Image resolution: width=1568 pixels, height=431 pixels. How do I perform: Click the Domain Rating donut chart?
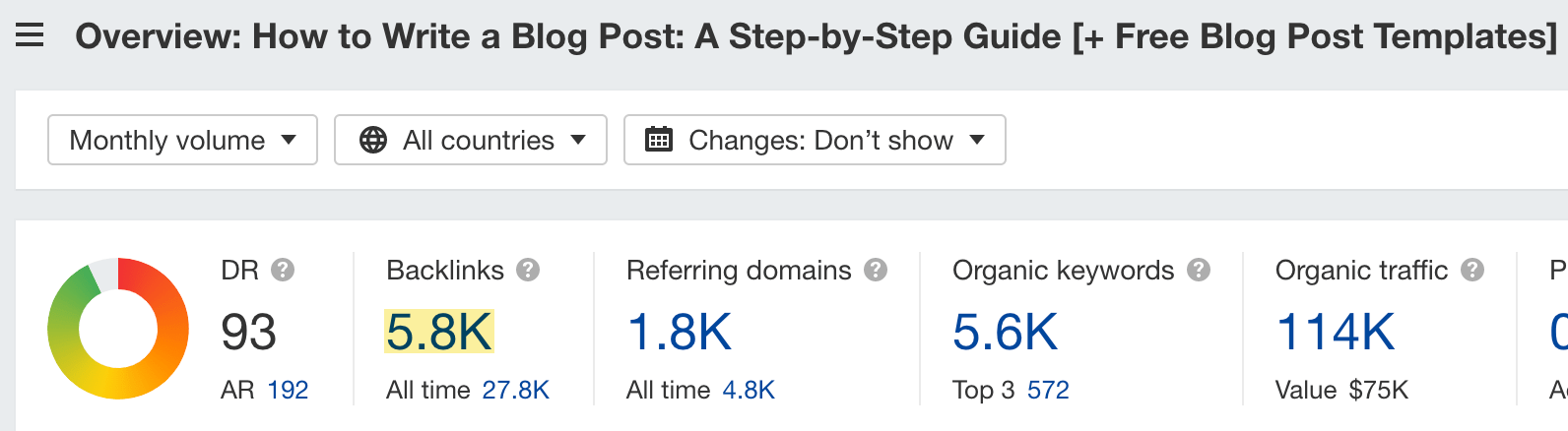[118, 329]
